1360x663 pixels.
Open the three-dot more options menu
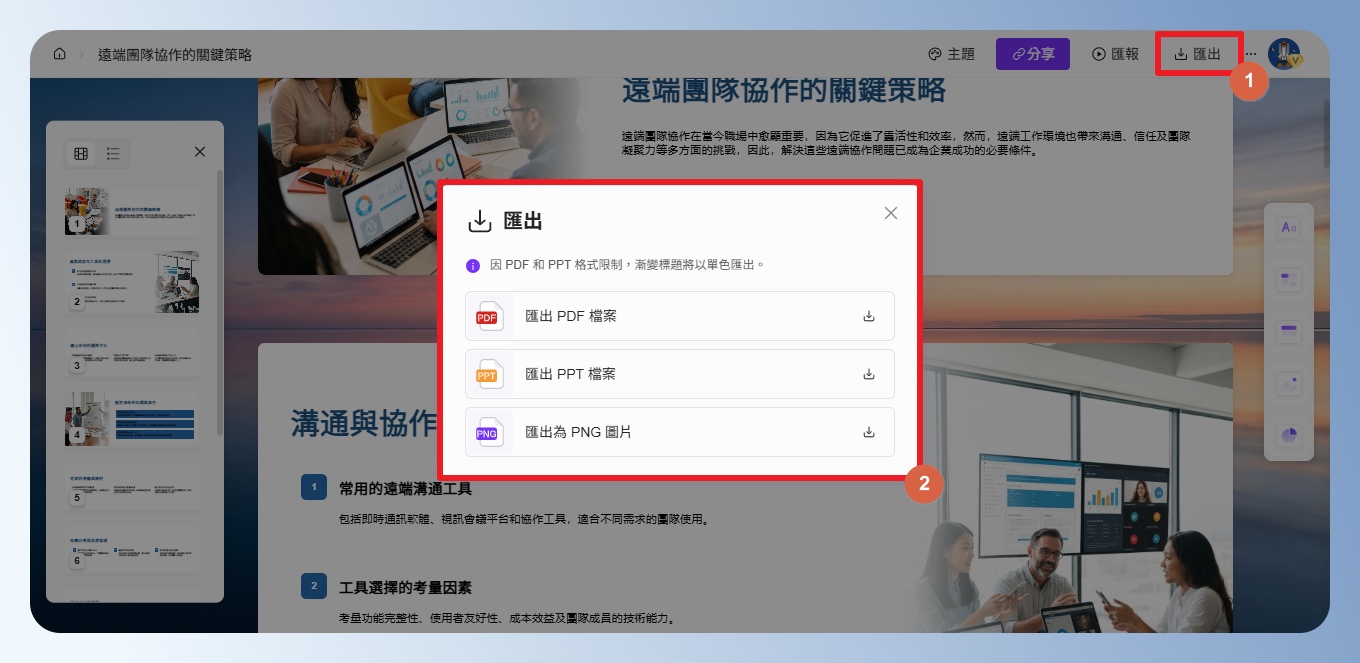pyautogui.click(x=1250, y=54)
